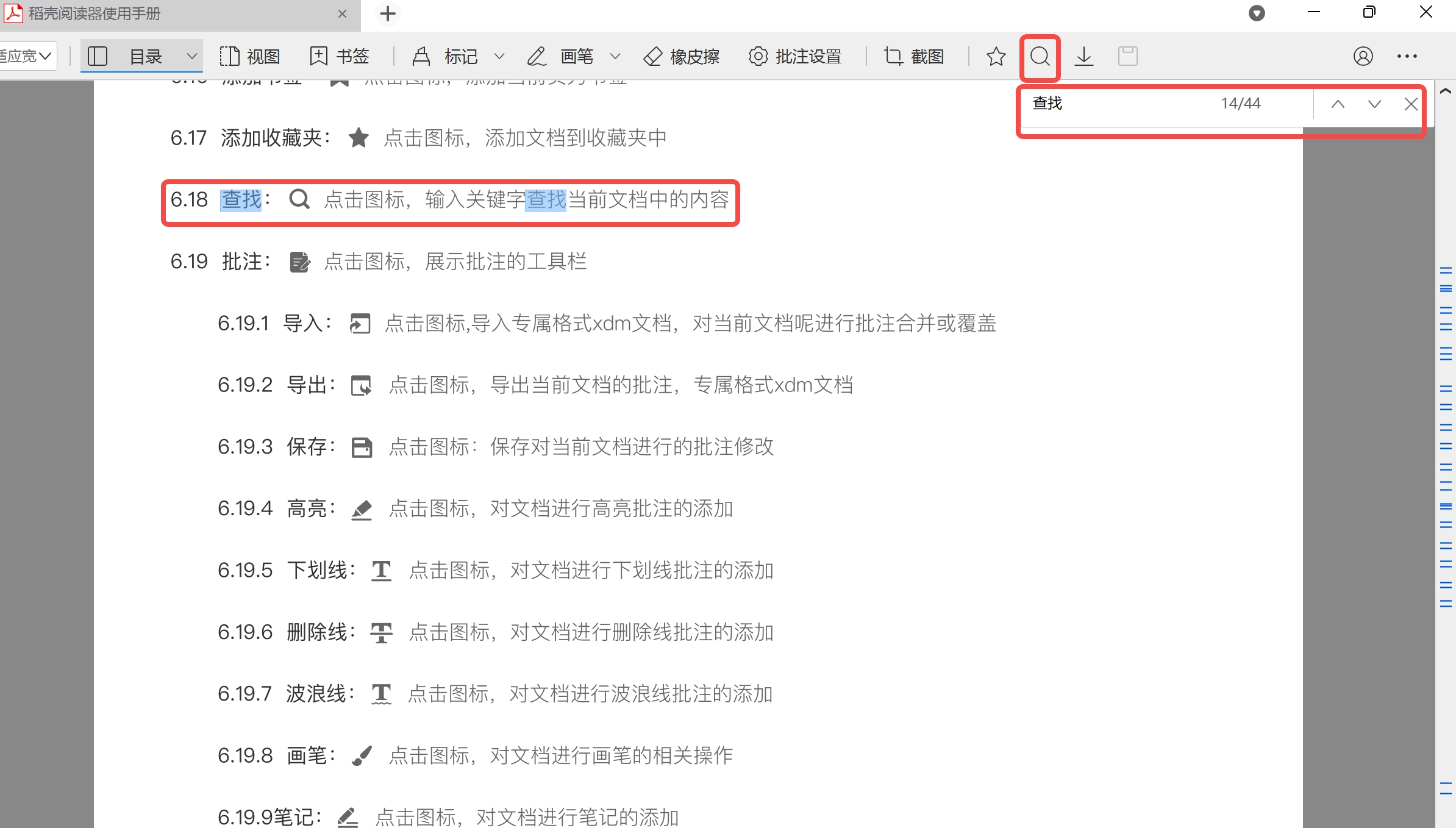The image size is (1456, 828).
Task: Click the highlighter icon in line 6.19.4
Action: coord(362,509)
